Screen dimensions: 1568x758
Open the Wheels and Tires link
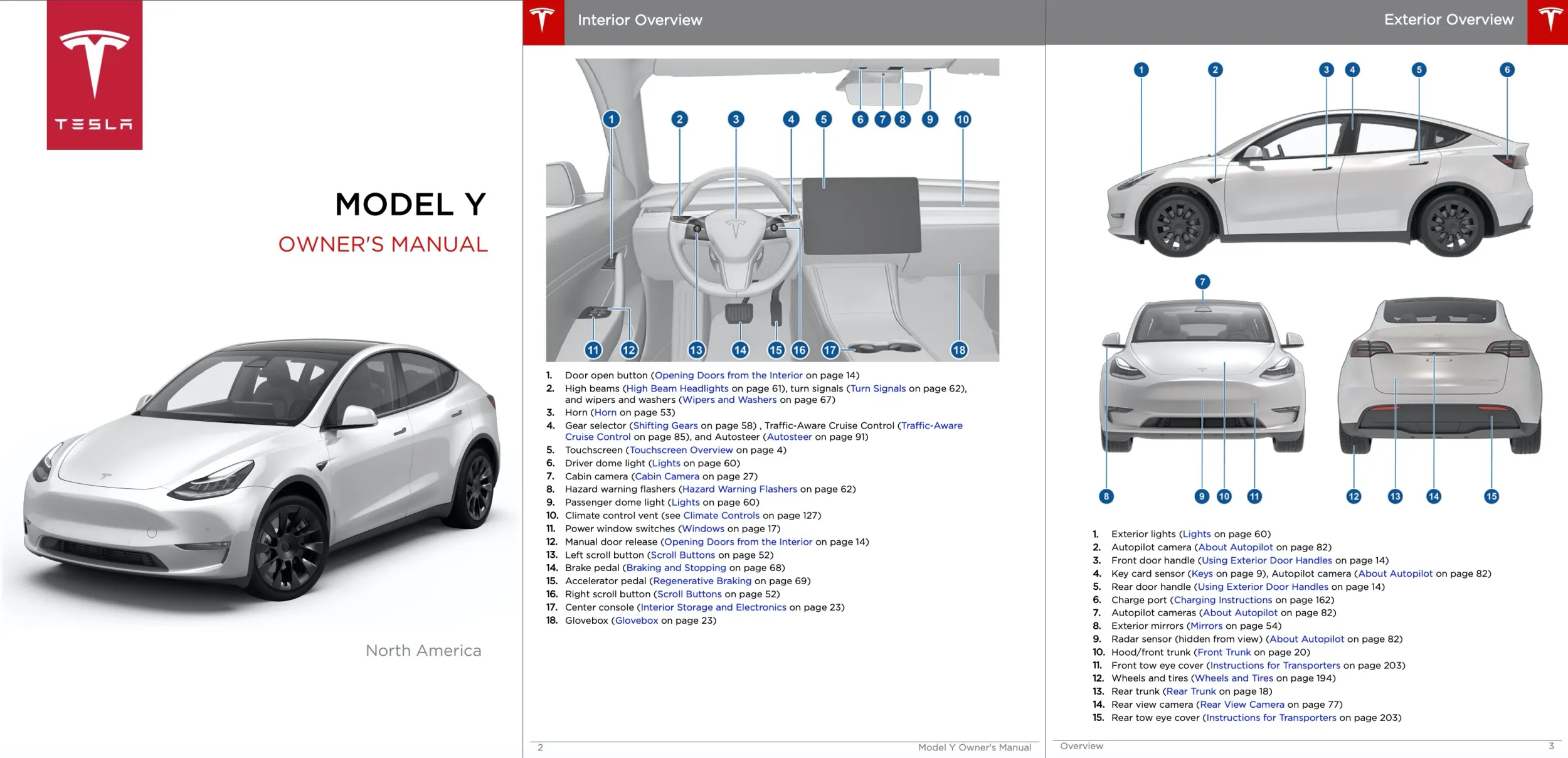(1233, 678)
